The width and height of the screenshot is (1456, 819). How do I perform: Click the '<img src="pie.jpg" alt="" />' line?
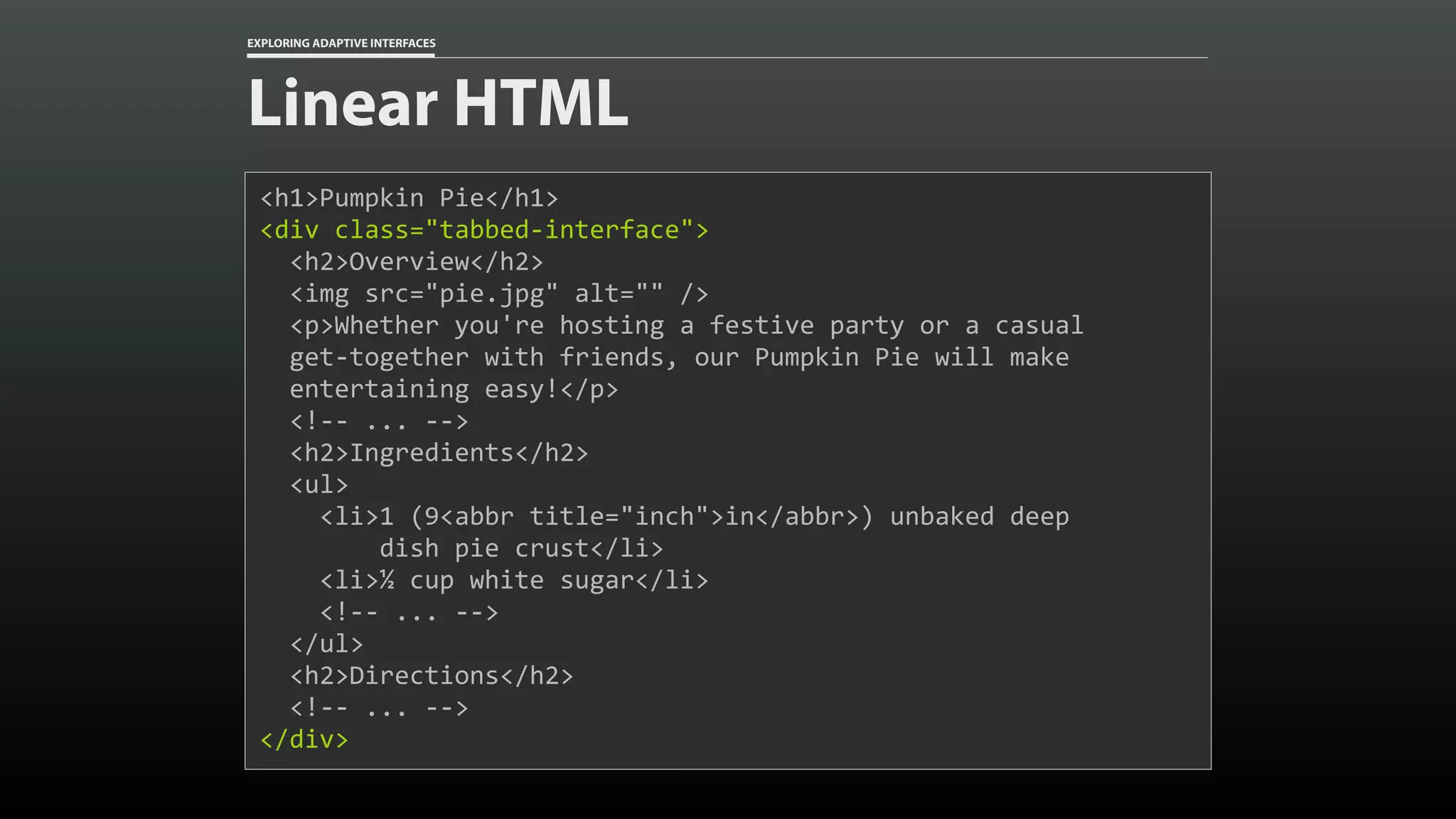coord(499,294)
